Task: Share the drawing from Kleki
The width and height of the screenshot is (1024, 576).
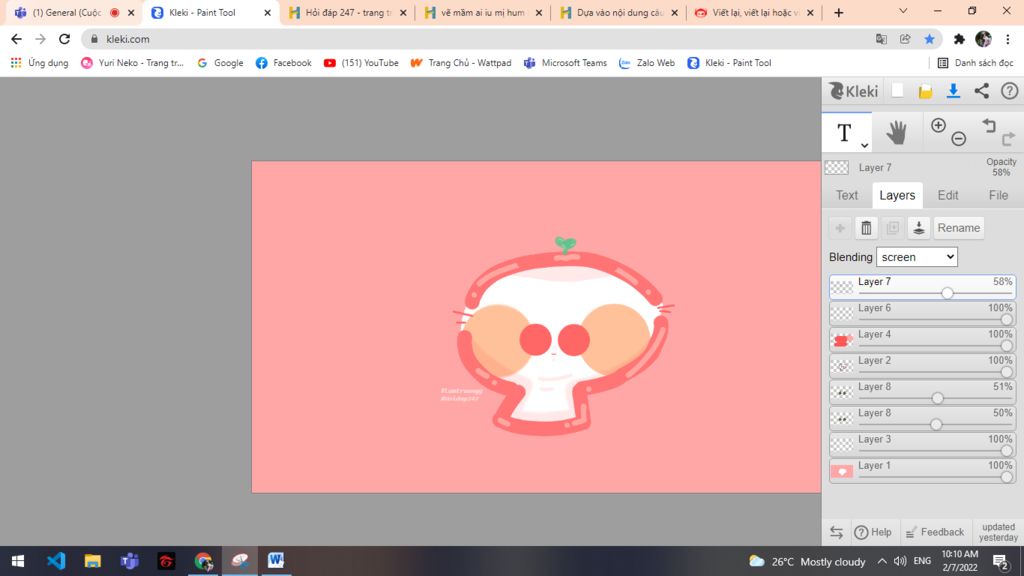Action: pyautogui.click(x=982, y=91)
